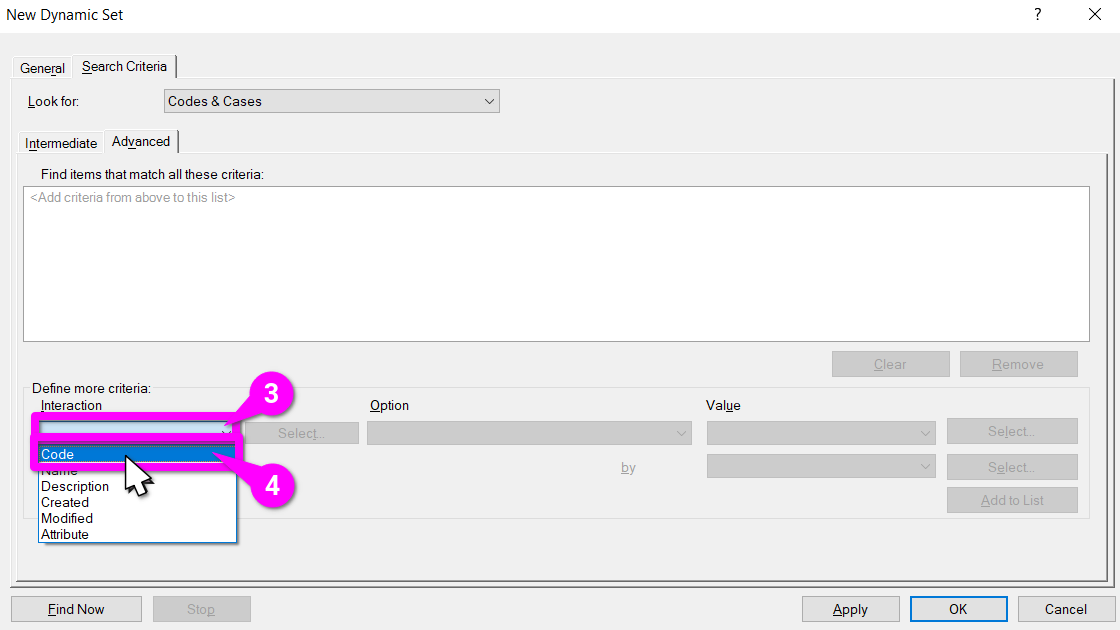Switch to the Advanced sub-tab
This screenshot has width=1120, height=630.
click(x=141, y=142)
